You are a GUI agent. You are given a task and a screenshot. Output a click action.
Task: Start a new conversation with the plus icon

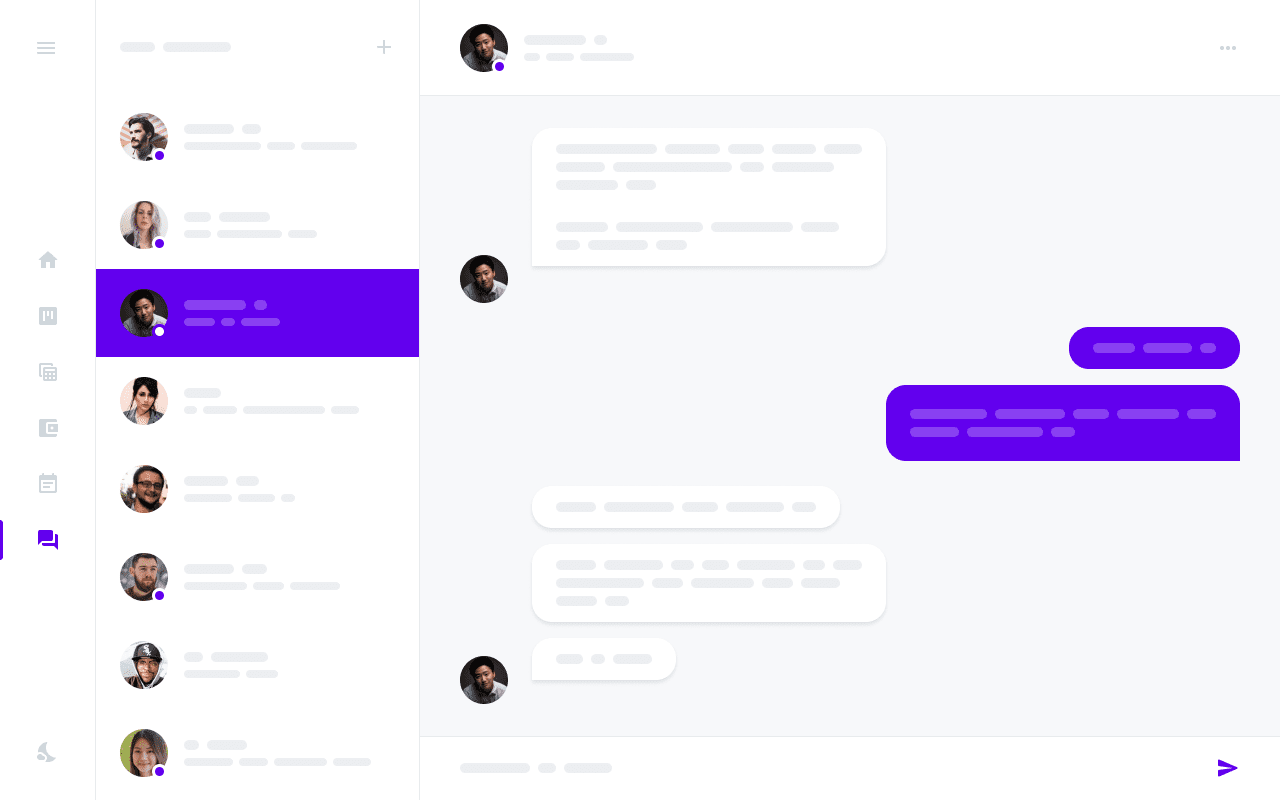tap(384, 47)
